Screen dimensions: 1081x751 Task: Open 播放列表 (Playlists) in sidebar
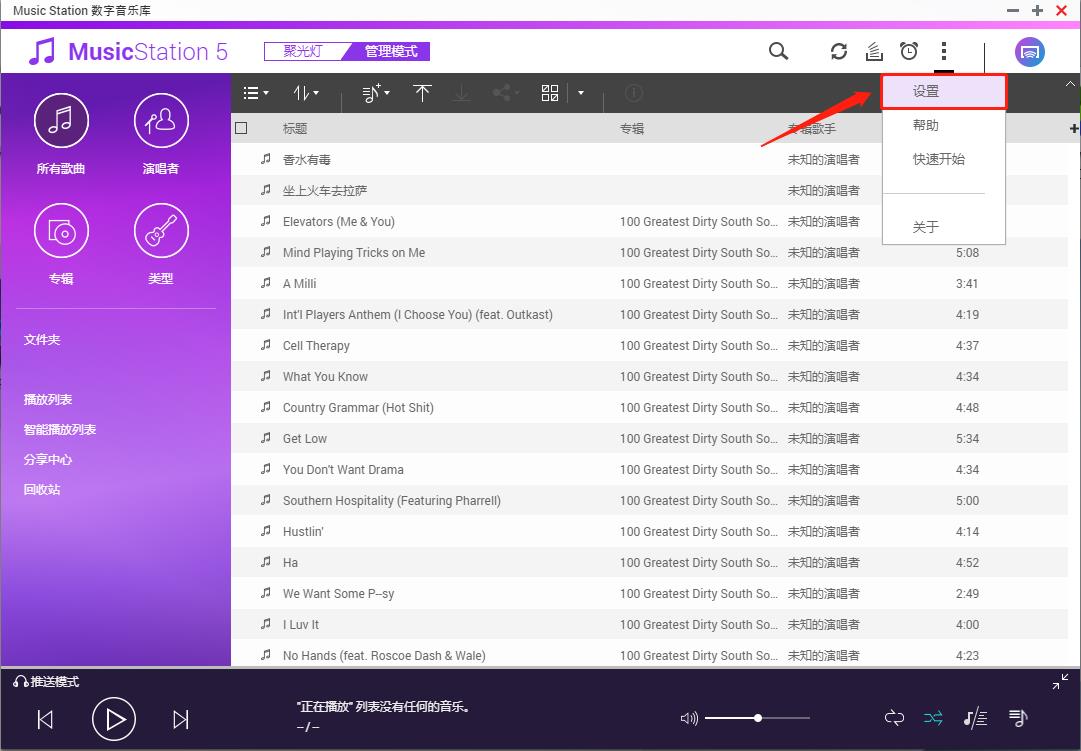click(48, 399)
